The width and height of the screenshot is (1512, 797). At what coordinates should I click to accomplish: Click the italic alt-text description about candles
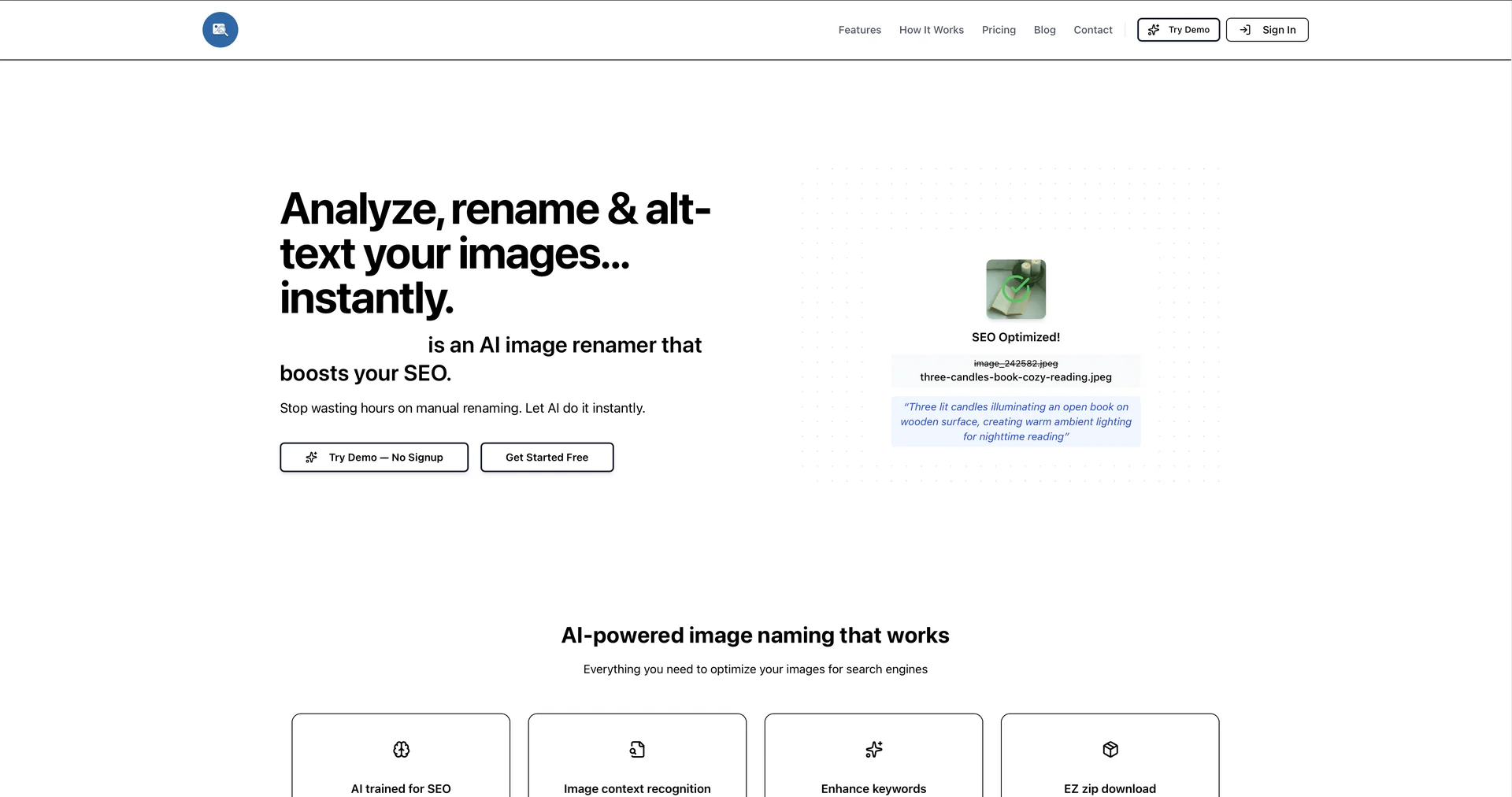1016,422
